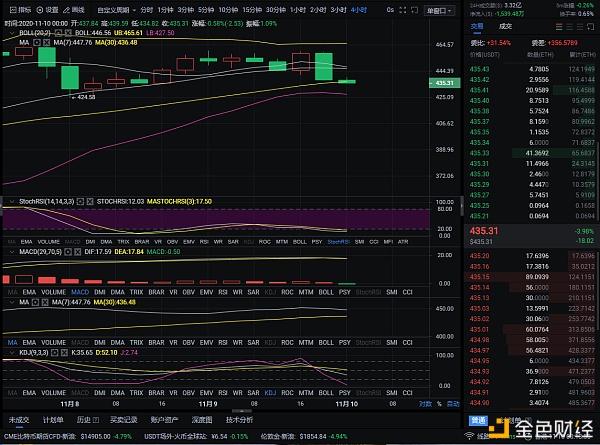
Task: Open 自定义周期 custom period dropdown
Action: [116, 10]
